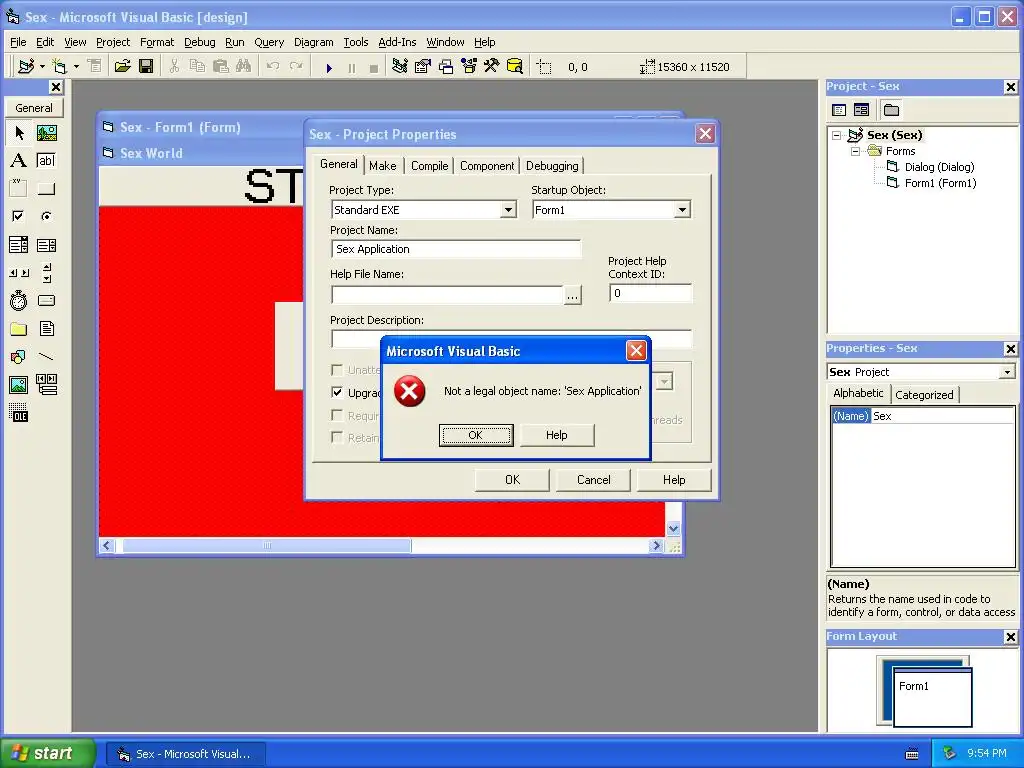Collapse Forms folder tree node
Image resolution: width=1024 pixels, height=768 pixels.
pos(855,151)
